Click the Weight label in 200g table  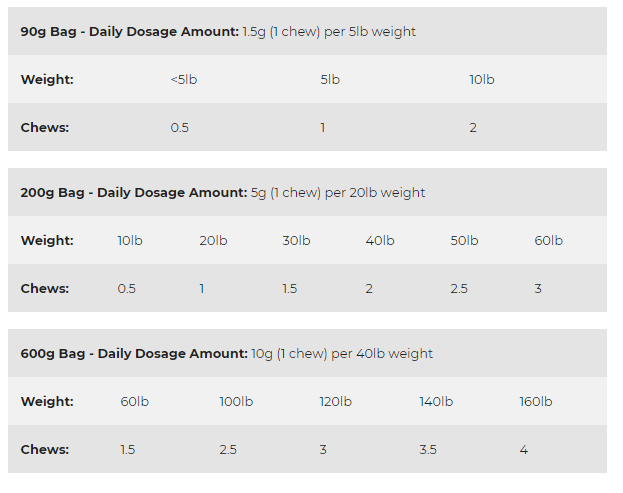(x=47, y=241)
